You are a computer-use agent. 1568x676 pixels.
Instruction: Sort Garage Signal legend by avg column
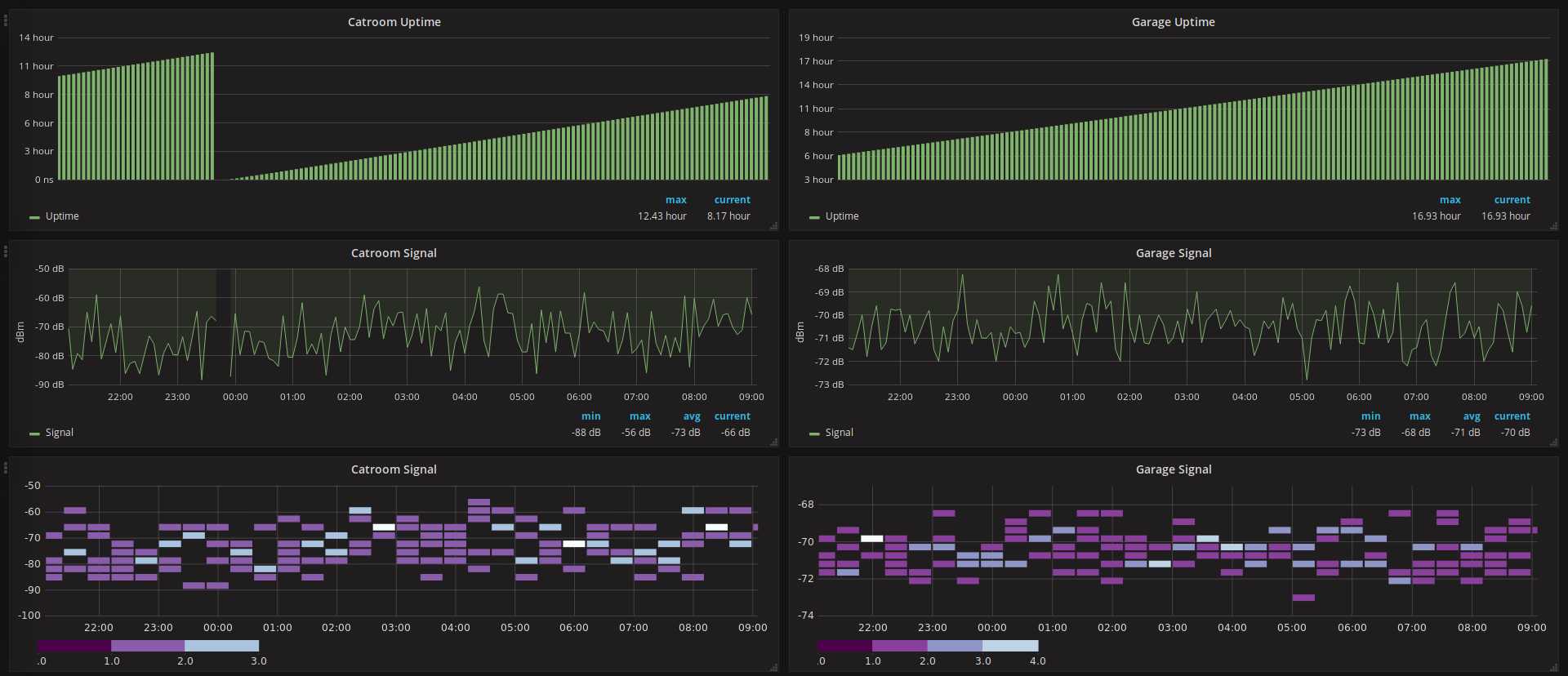coord(1472,416)
